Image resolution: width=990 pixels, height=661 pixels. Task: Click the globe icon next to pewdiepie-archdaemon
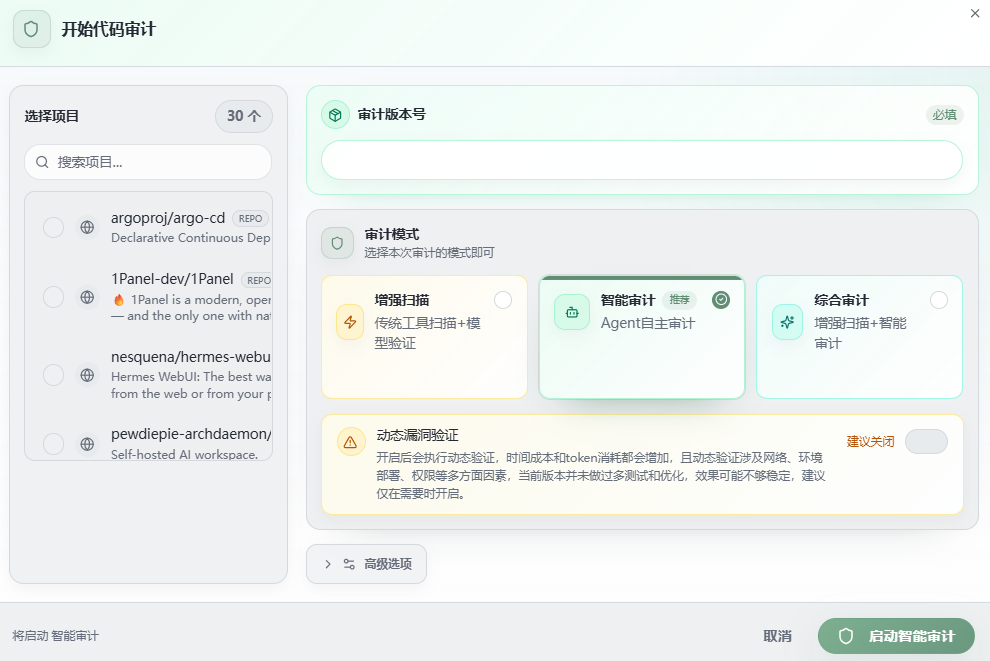[x=87, y=444]
